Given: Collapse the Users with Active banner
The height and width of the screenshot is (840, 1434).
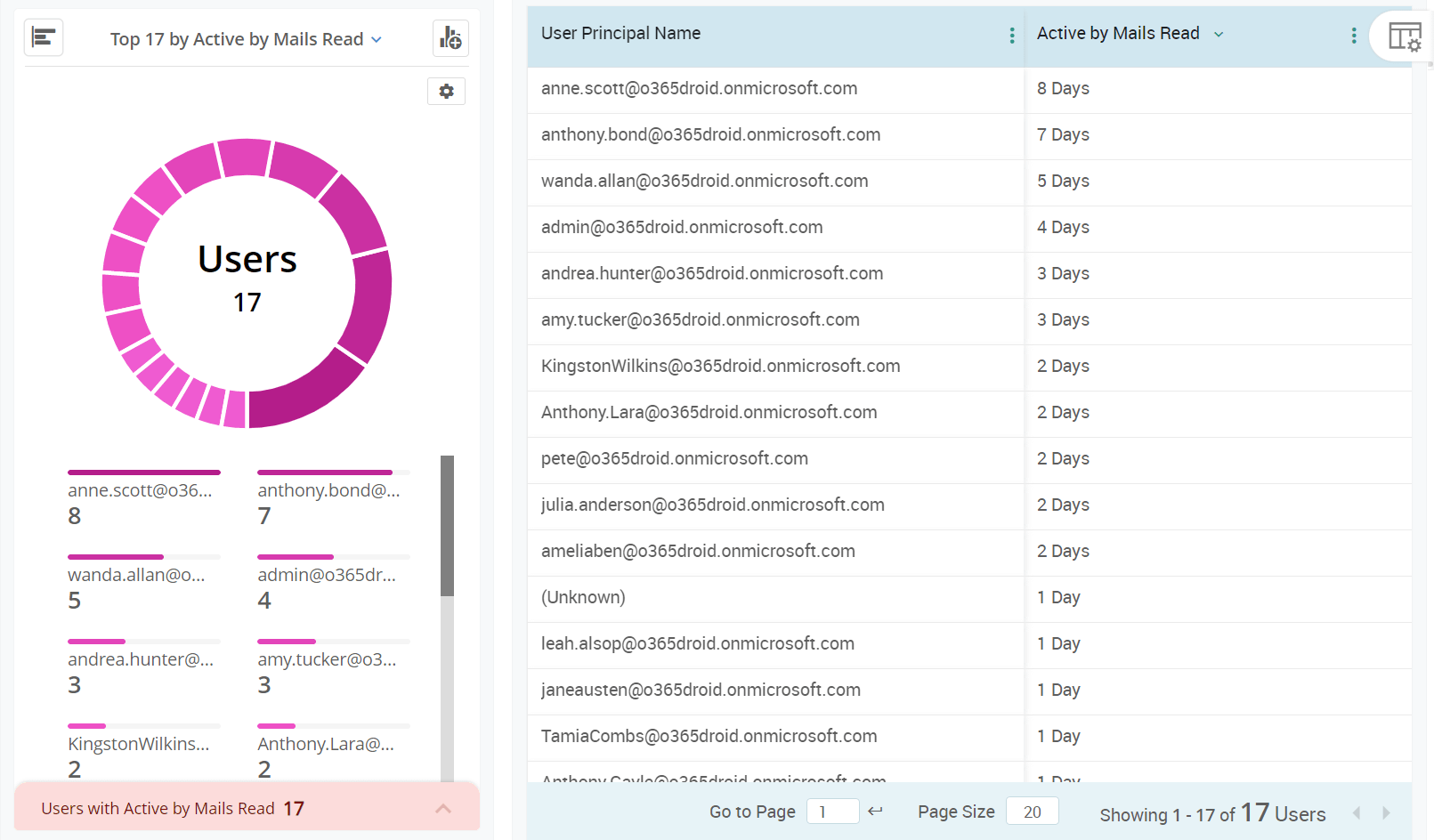Looking at the screenshot, I should tap(444, 808).
